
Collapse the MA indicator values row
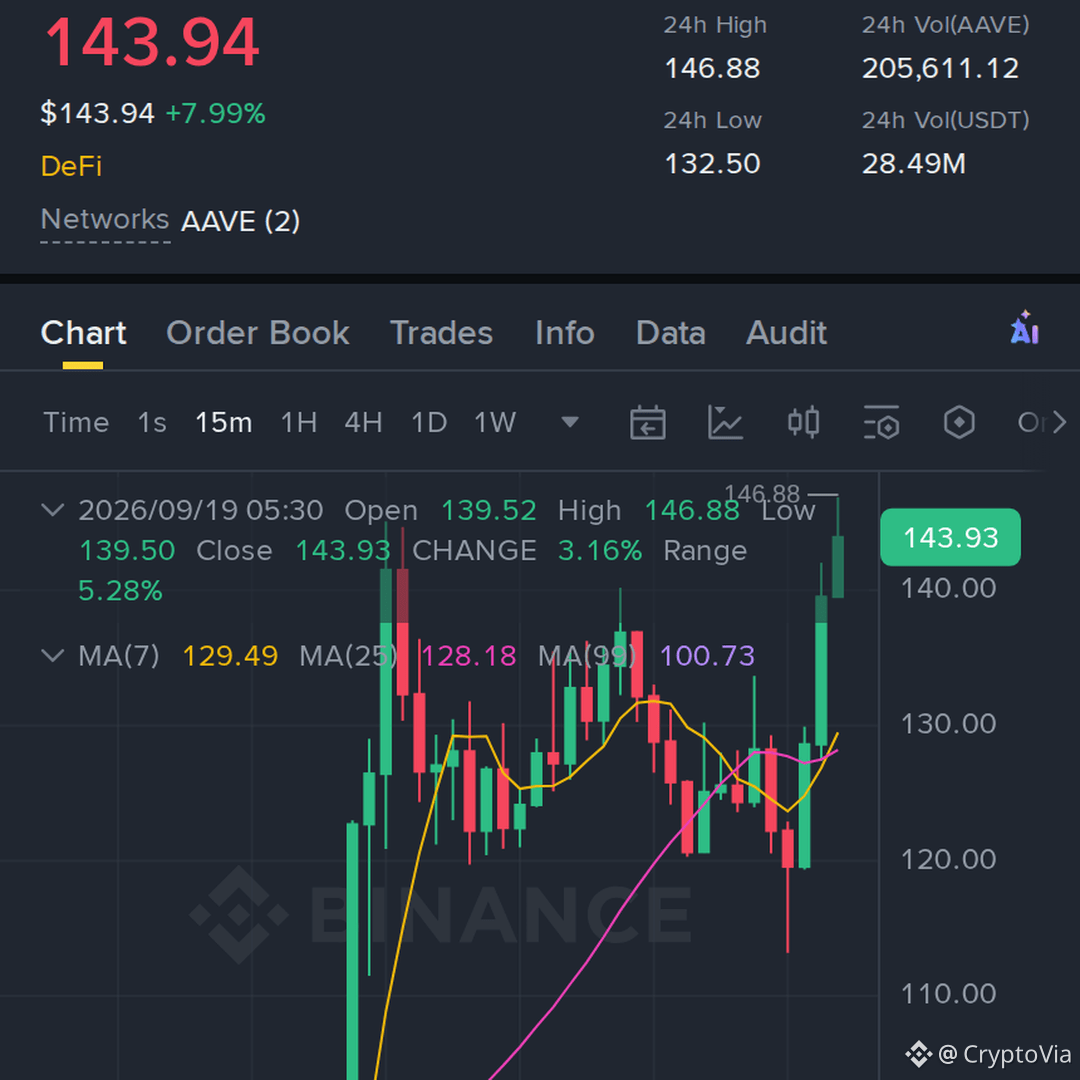(x=53, y=655)
